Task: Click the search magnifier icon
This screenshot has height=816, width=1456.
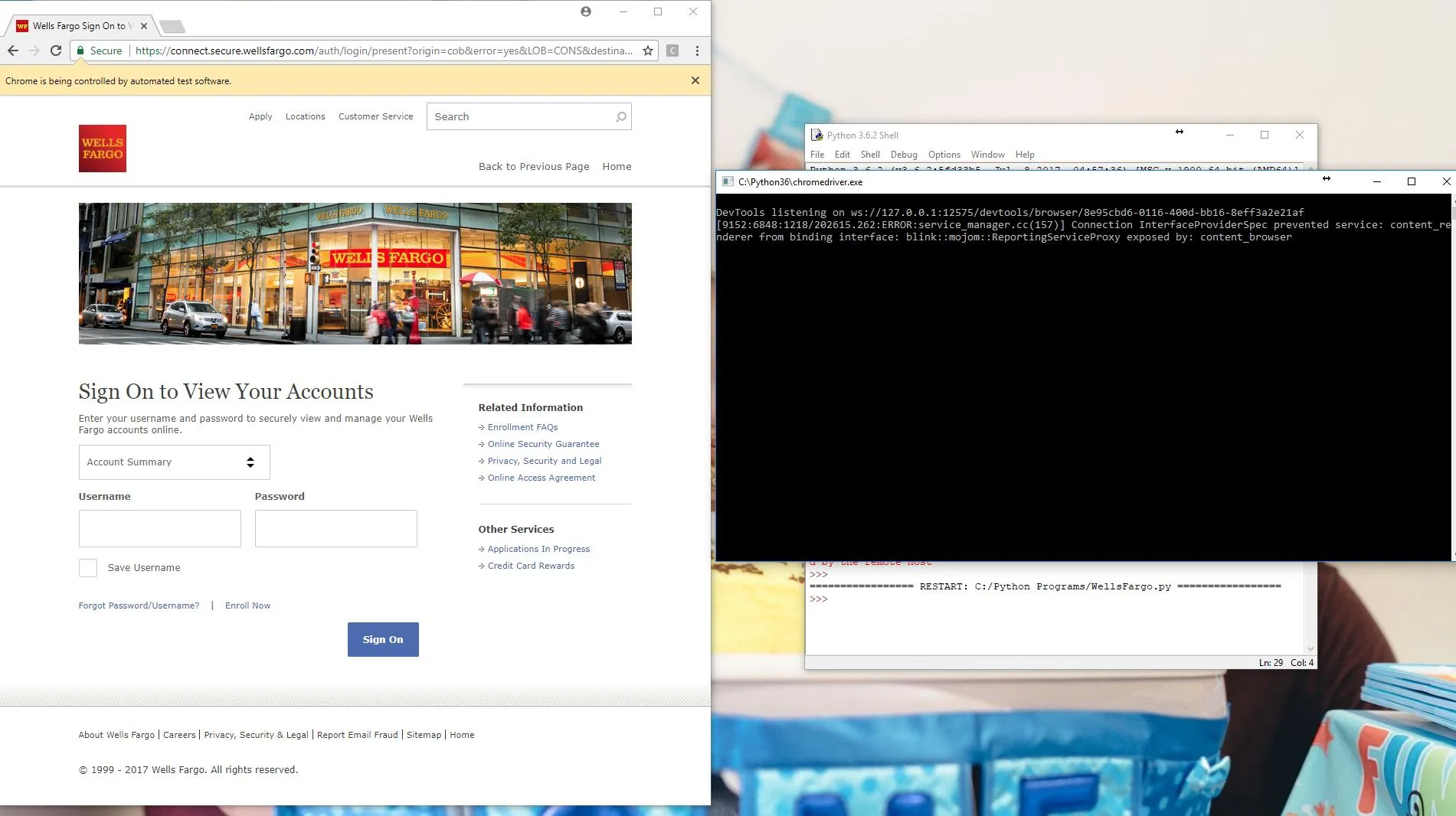Action: pyautogui.click(x=621, y=116)
